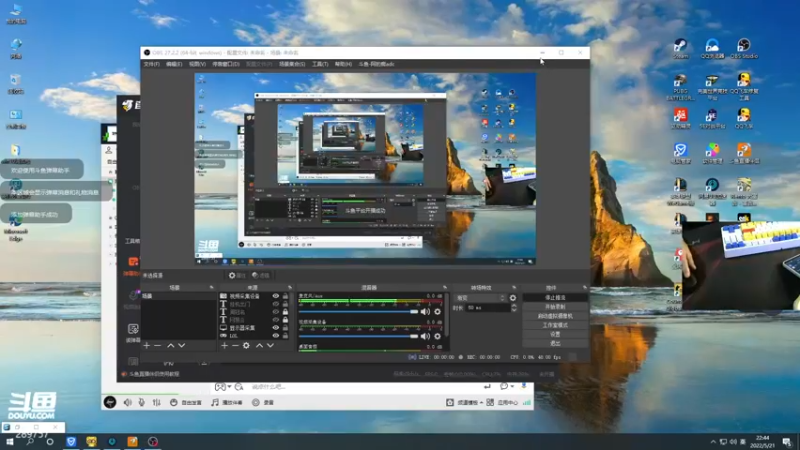Viewport: 800px width, 450px height.
Task: Open the Steam desktop shortcut
Action: pyautogui.click(x=681, y=49)
